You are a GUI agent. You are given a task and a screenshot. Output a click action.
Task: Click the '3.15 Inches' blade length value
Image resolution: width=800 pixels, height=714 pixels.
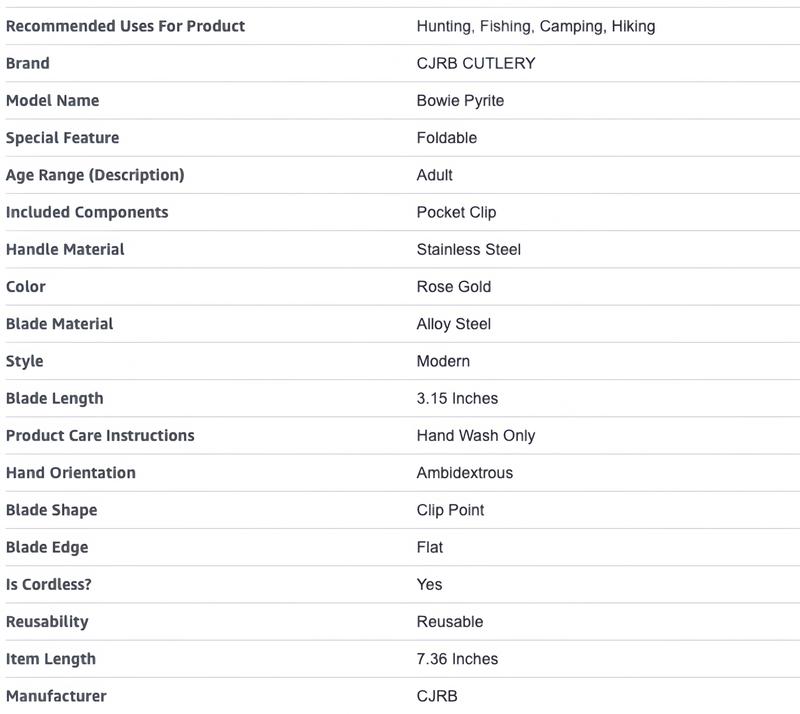click(457, 398)
